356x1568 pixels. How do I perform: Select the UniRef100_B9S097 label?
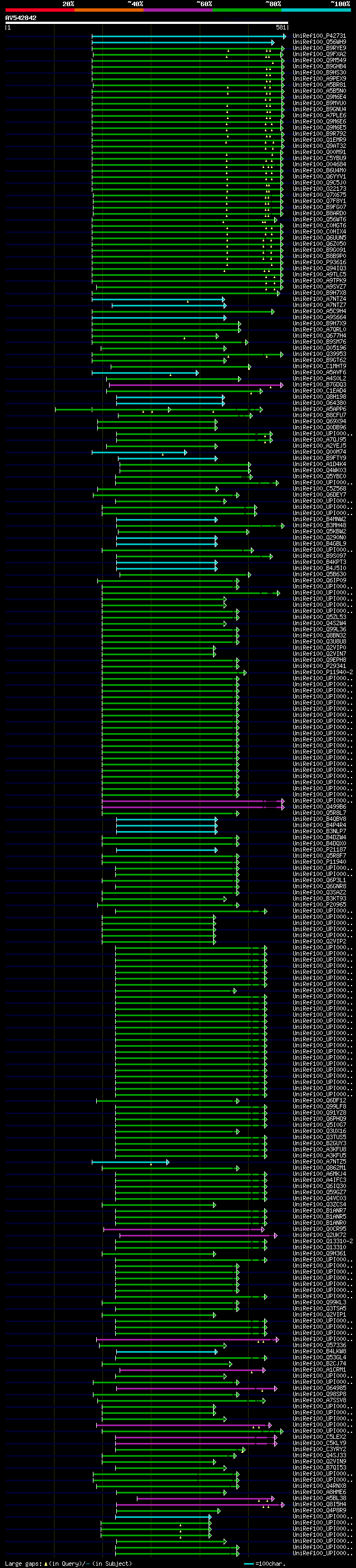[x=319, y=556]
